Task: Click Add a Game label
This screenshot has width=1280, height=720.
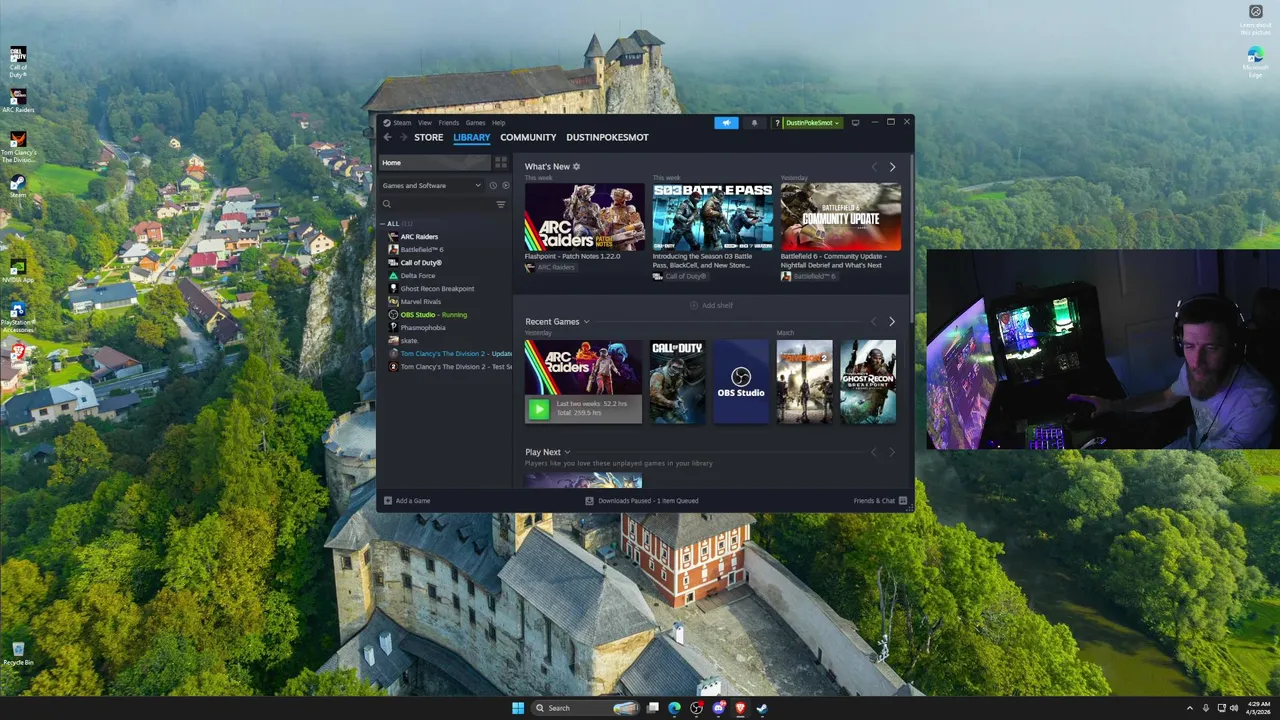Action: (413, 501)
